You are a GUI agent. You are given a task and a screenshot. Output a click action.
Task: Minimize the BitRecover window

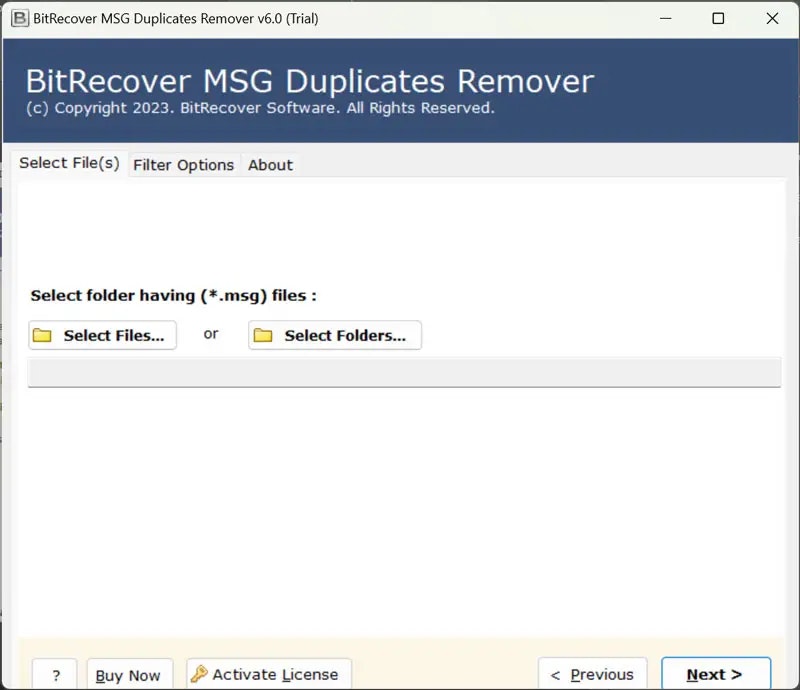pos(665,19)
